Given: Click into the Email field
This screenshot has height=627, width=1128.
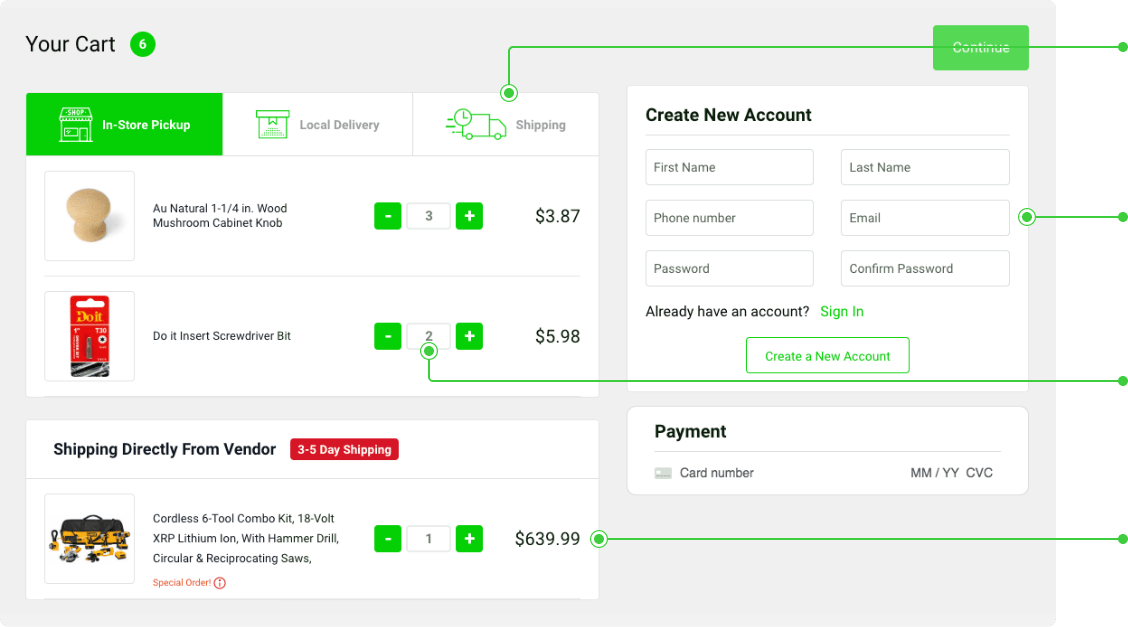Looking at the screenshot, I should point(924,218).
